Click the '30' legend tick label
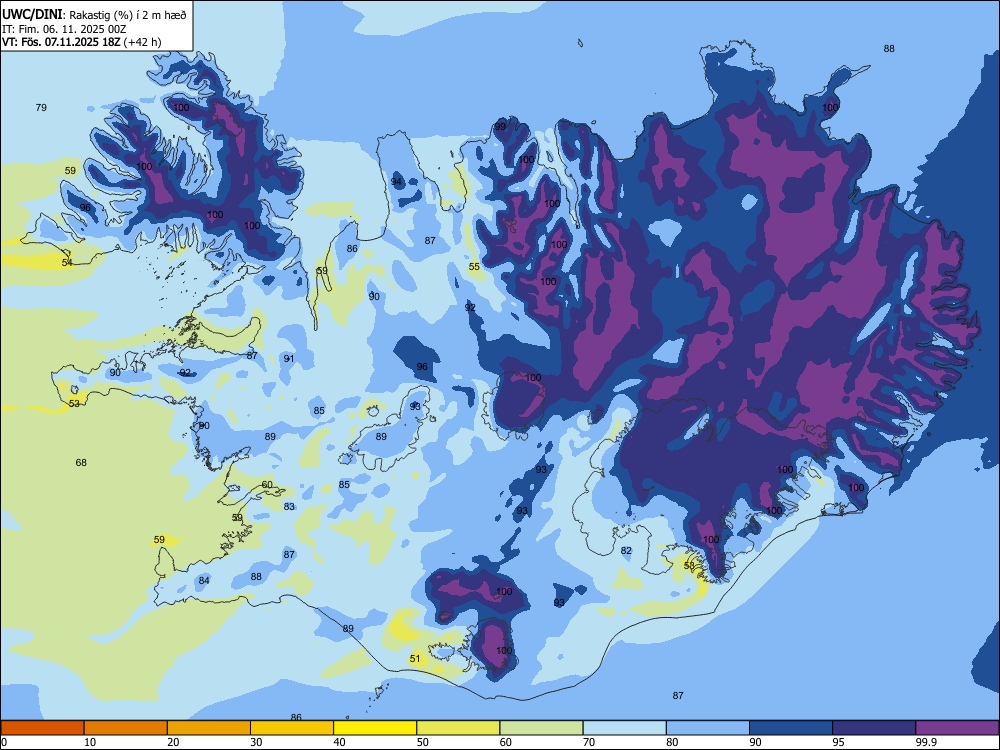This screenshot has height=750, width=1000. 256,742
